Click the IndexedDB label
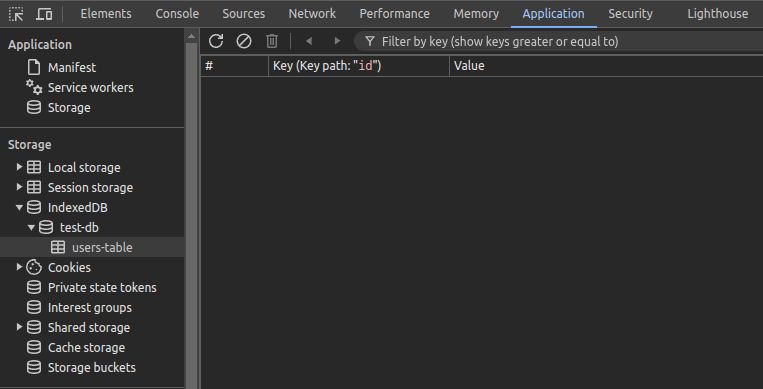763x389 pixels. point(77,207)
